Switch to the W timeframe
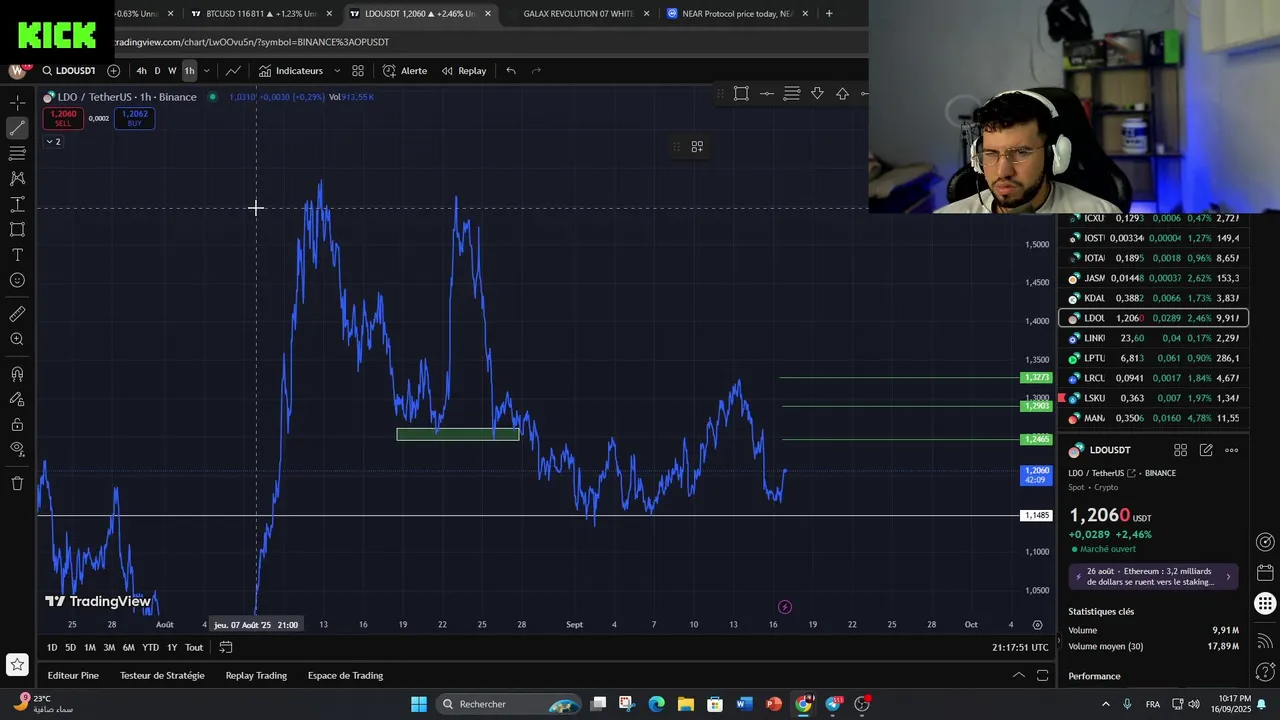This screenshot has width=1280, height=720. pyautogui.click(x=172, y=71)
